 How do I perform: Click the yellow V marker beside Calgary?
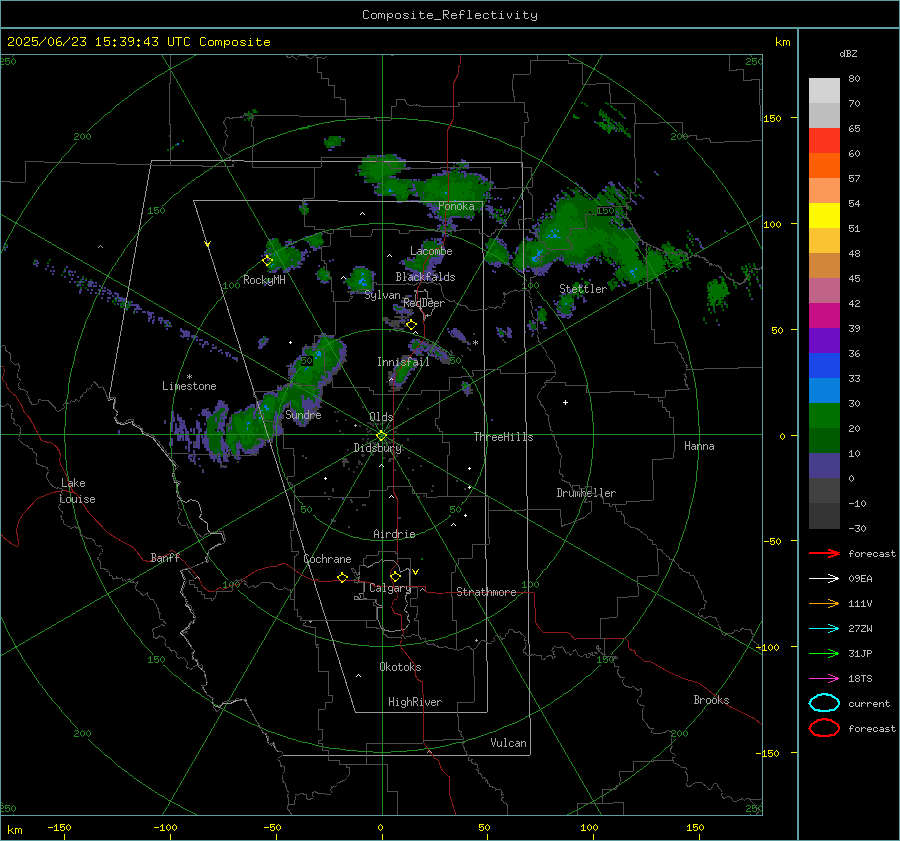416,572
